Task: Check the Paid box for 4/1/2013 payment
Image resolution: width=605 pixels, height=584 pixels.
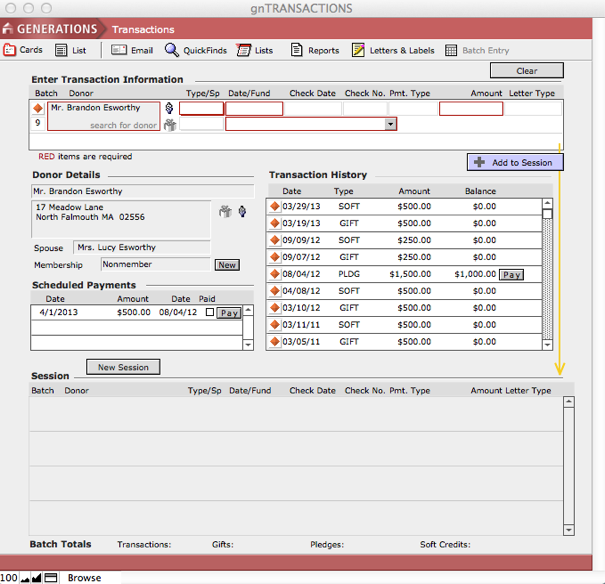Action: [x=209, y=313]
